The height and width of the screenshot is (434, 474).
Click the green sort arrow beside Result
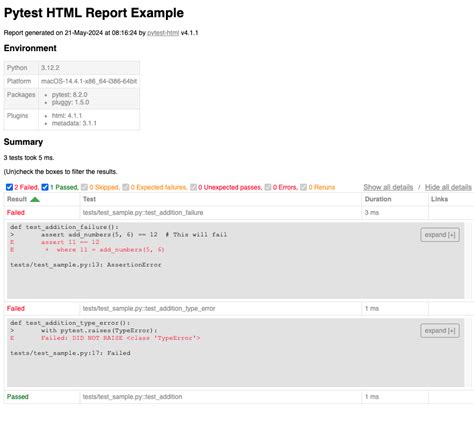click(x=35, y=199)
